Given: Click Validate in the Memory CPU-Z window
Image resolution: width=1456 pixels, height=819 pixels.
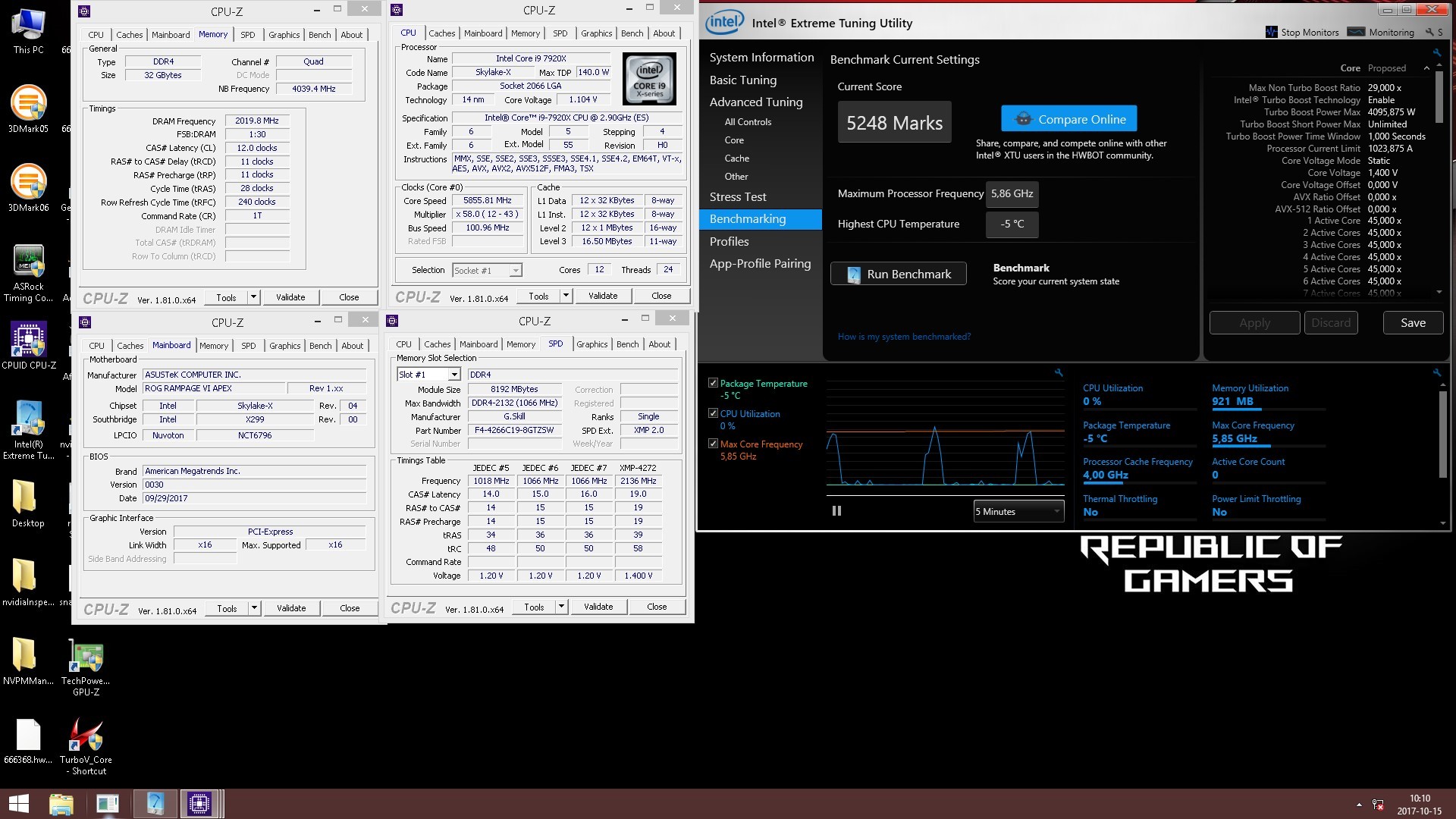Looking at the screenshot, I should [290, 297].
